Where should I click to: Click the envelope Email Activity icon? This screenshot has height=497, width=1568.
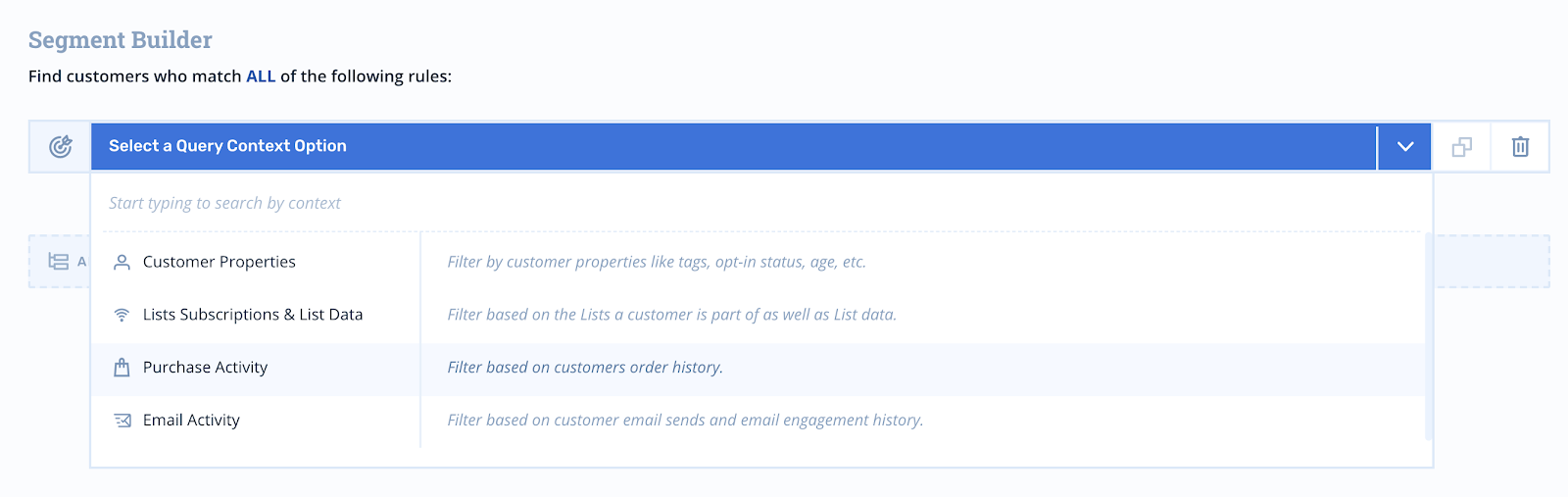click(122, 421)
